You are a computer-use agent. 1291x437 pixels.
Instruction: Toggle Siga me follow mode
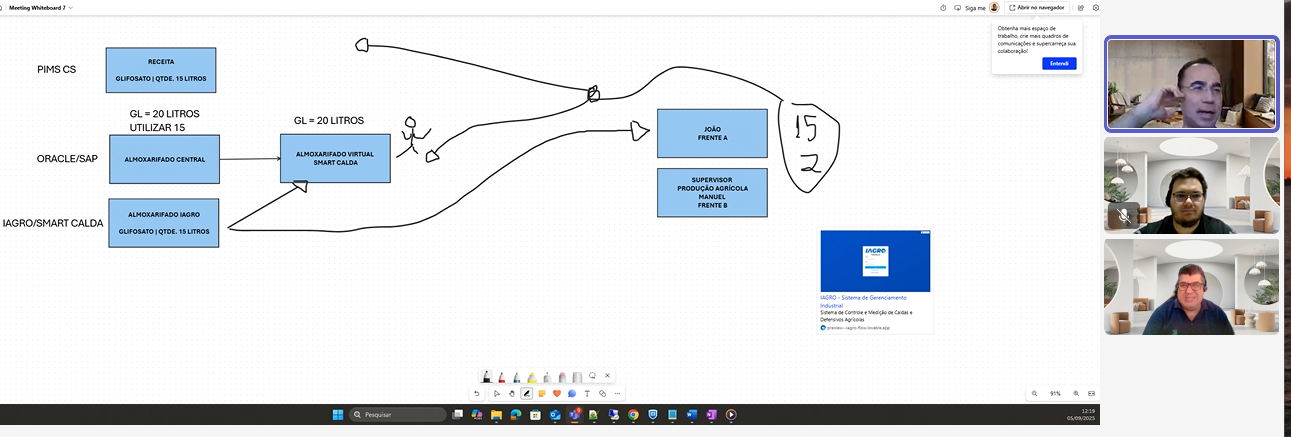(970, 7)
